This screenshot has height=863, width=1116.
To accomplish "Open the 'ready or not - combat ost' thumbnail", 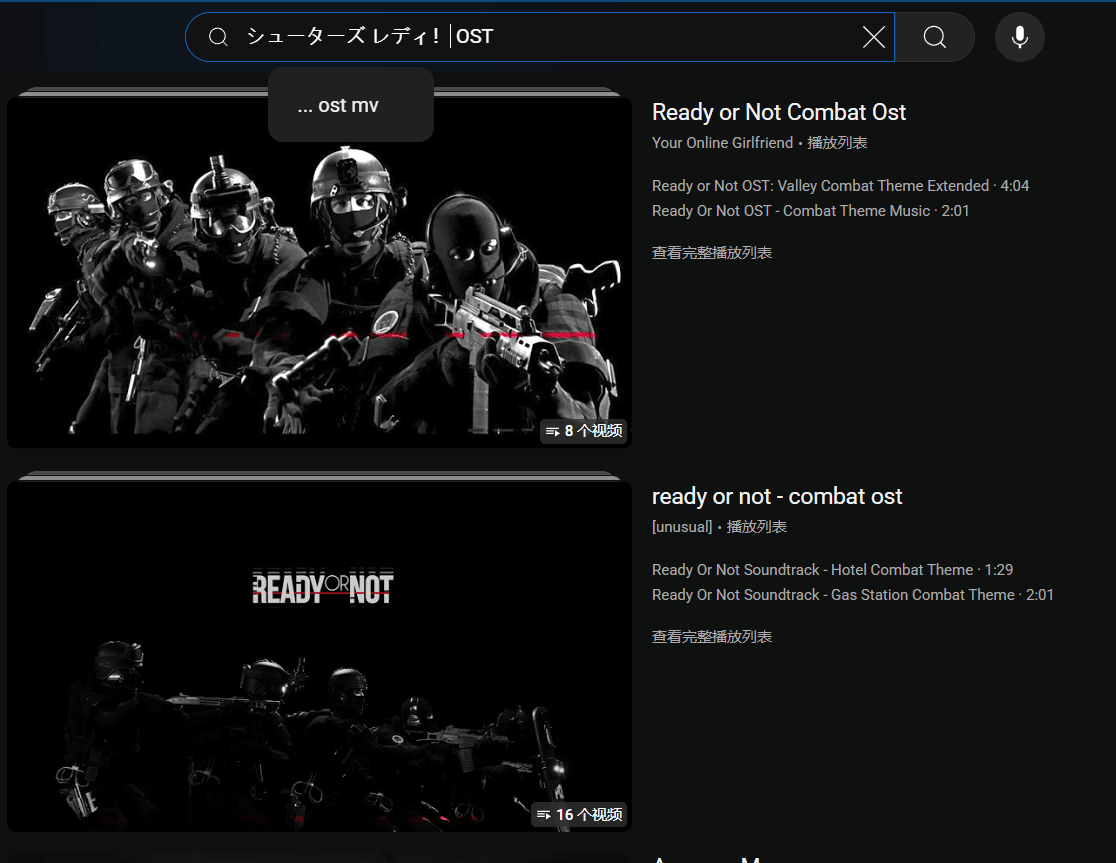I will tap(320, 656).
